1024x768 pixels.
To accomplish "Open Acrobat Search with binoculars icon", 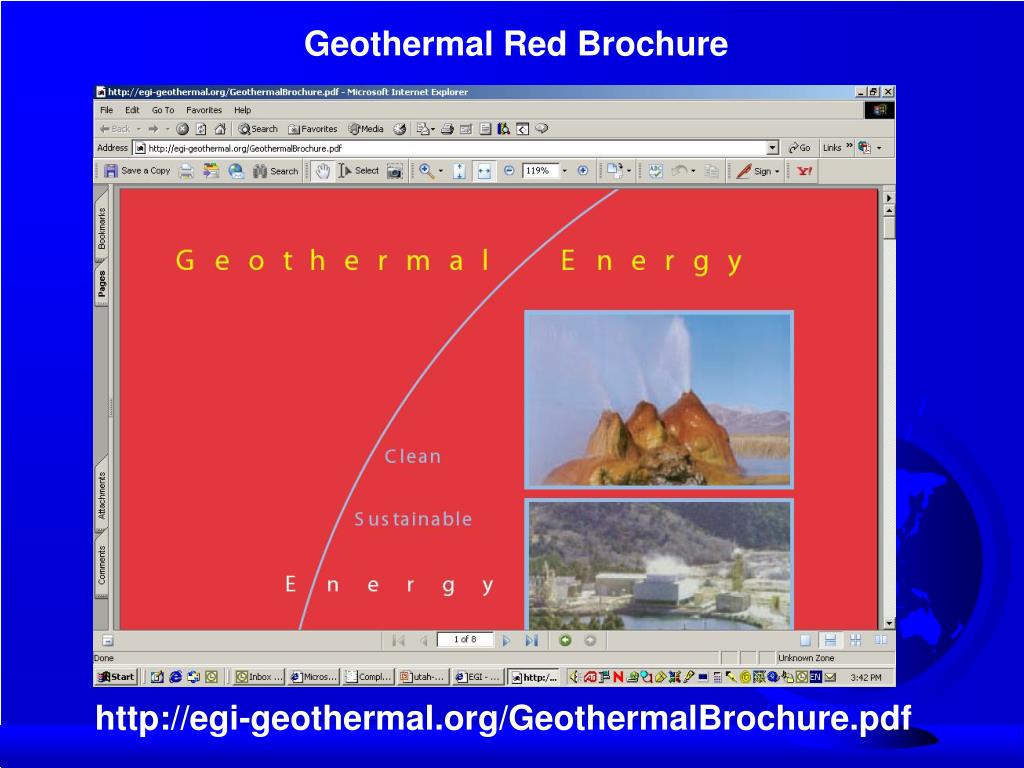I will [276, 171].
